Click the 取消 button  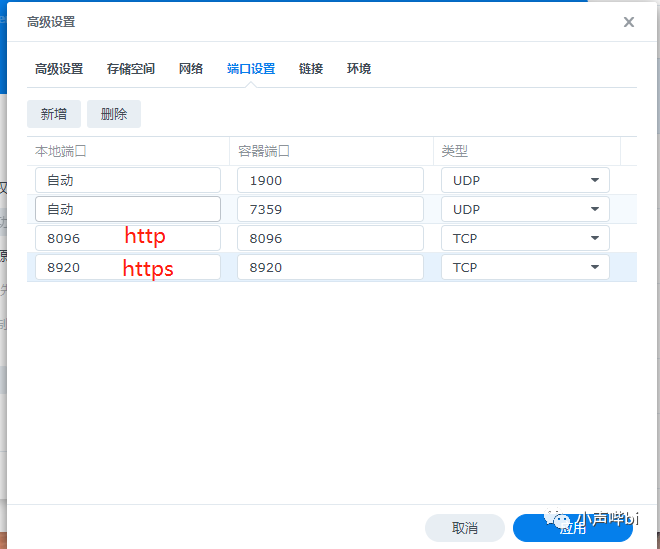click(x=465, y=528)
